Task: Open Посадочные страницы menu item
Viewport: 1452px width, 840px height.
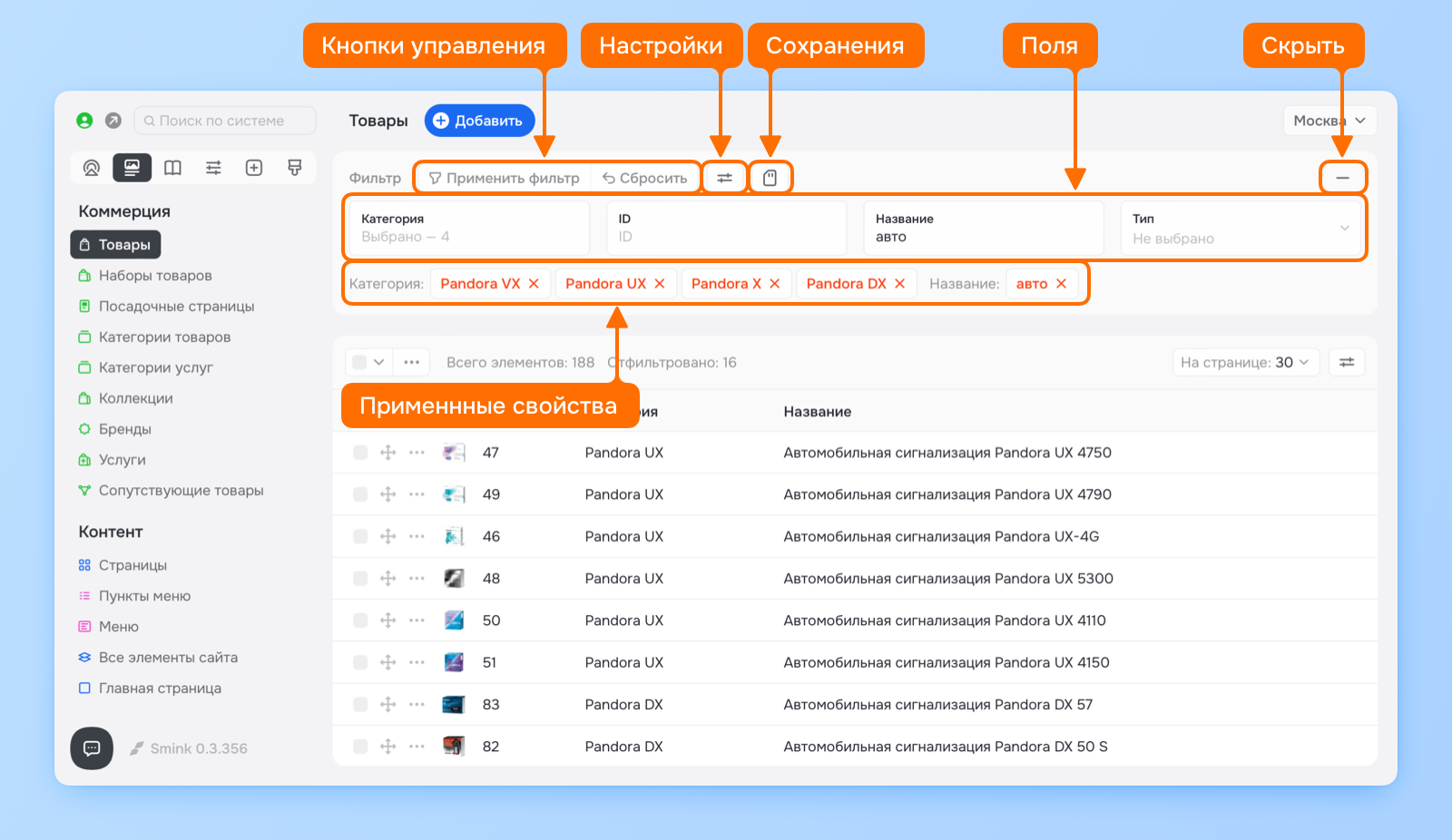Action: point(166,307)
